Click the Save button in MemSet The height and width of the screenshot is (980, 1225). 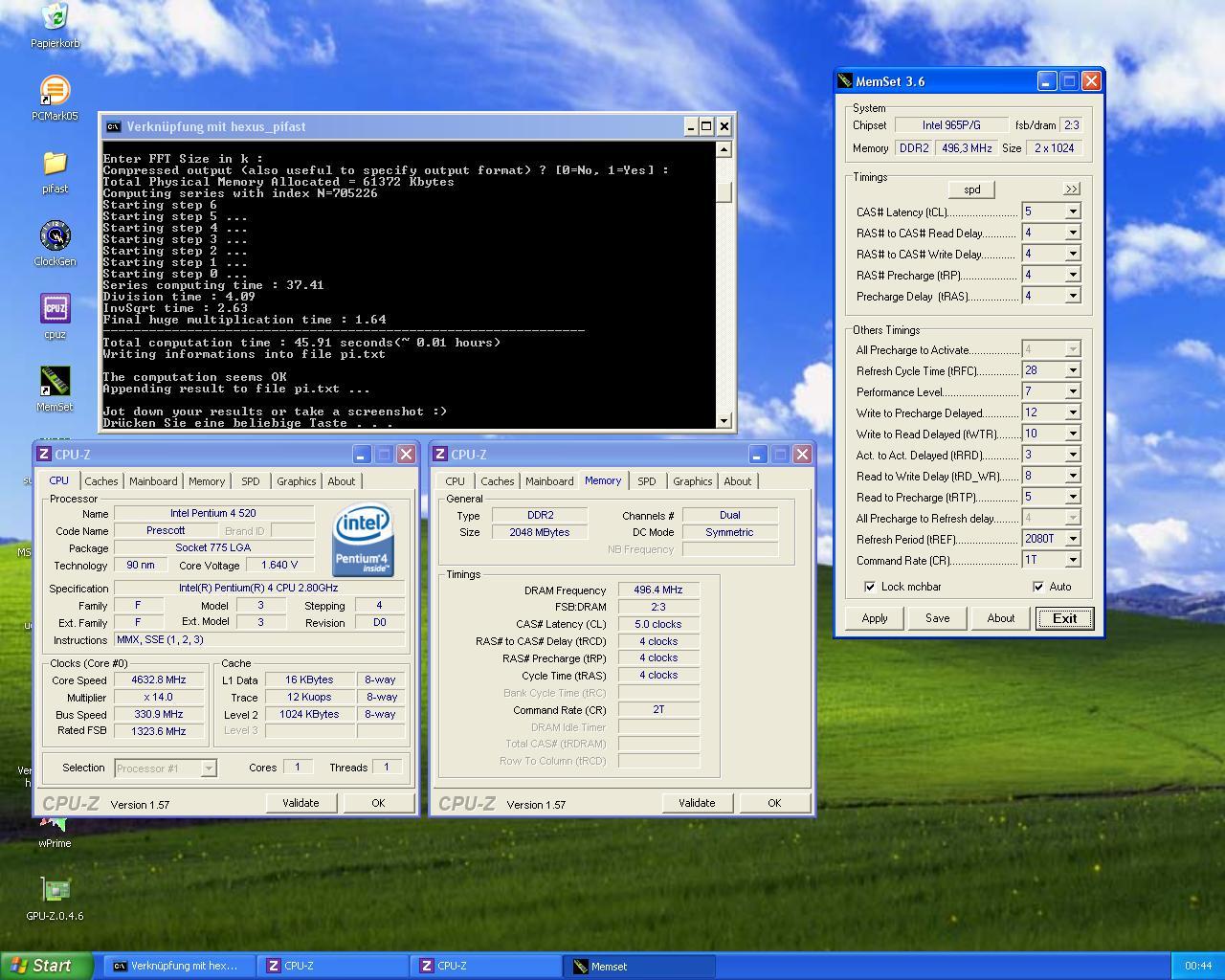pyautogui.click(x=938, y=618)
